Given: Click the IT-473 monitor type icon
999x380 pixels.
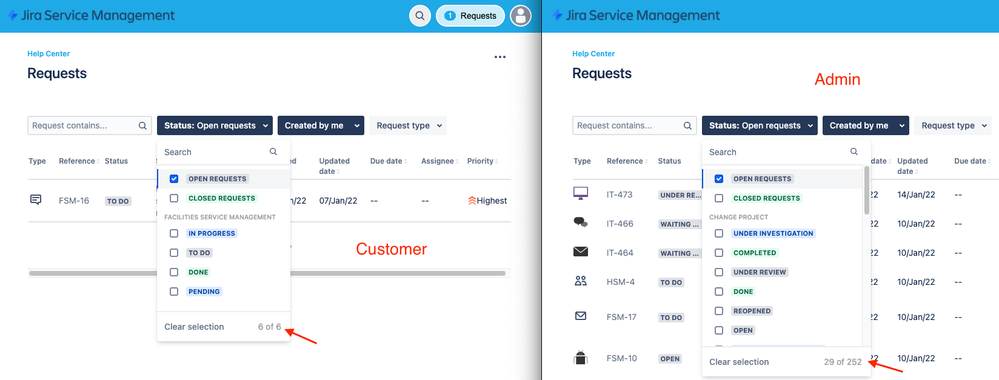Looking at the screenshot, I should pos(580,194).
